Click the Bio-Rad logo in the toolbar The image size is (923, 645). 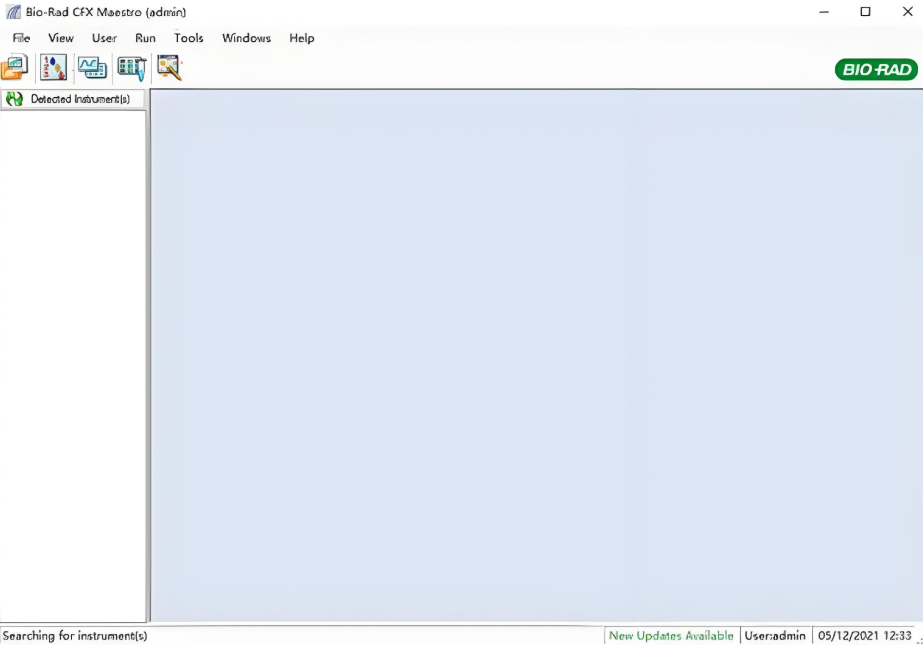coord(876,69)
